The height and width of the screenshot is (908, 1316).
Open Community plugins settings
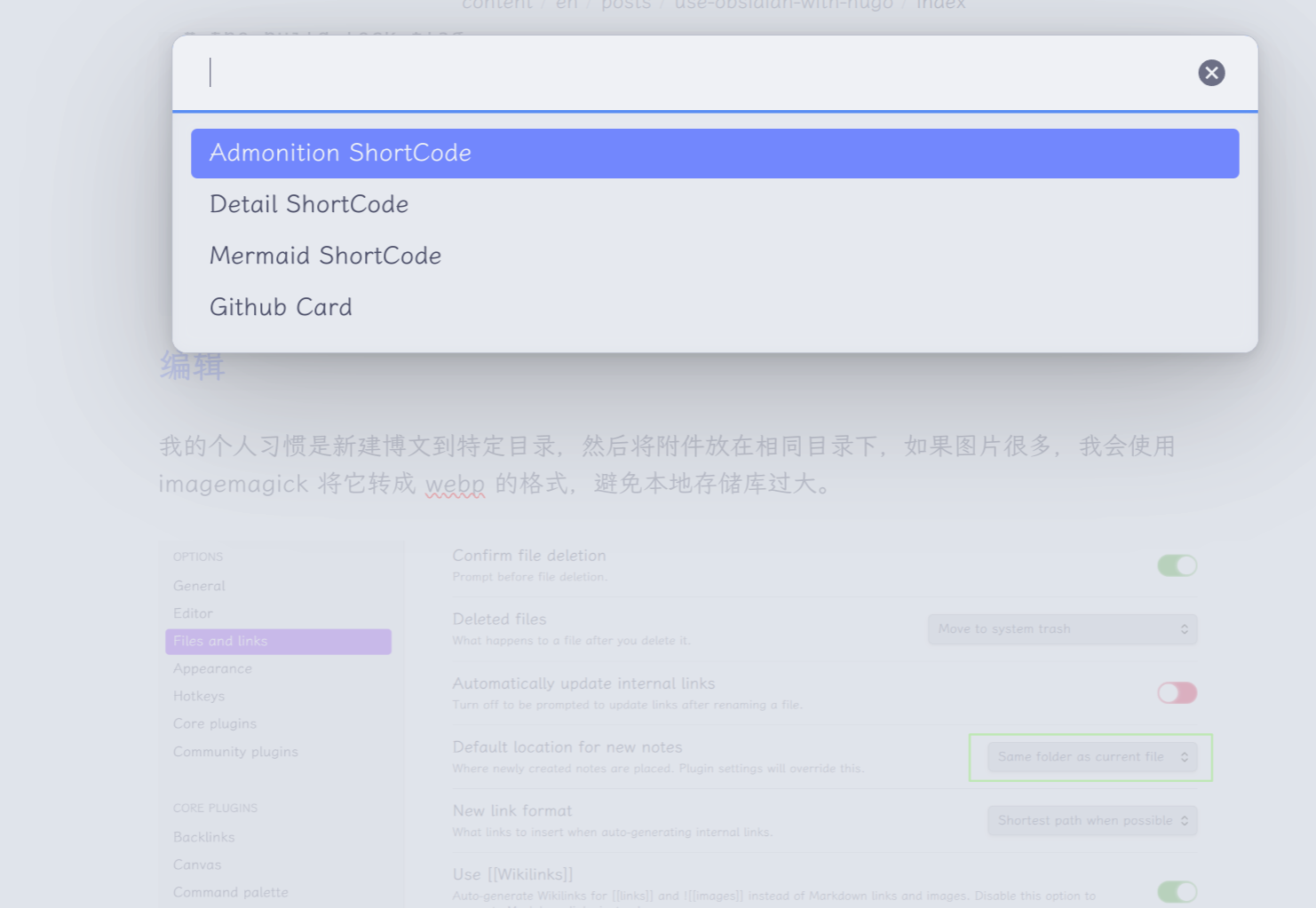(x=236, y=752)
